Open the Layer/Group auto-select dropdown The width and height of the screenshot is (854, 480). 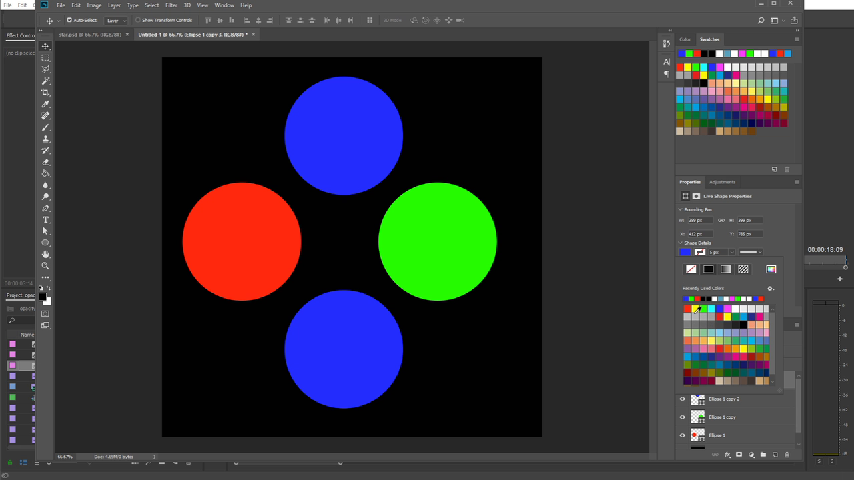(x=115, y=20)
